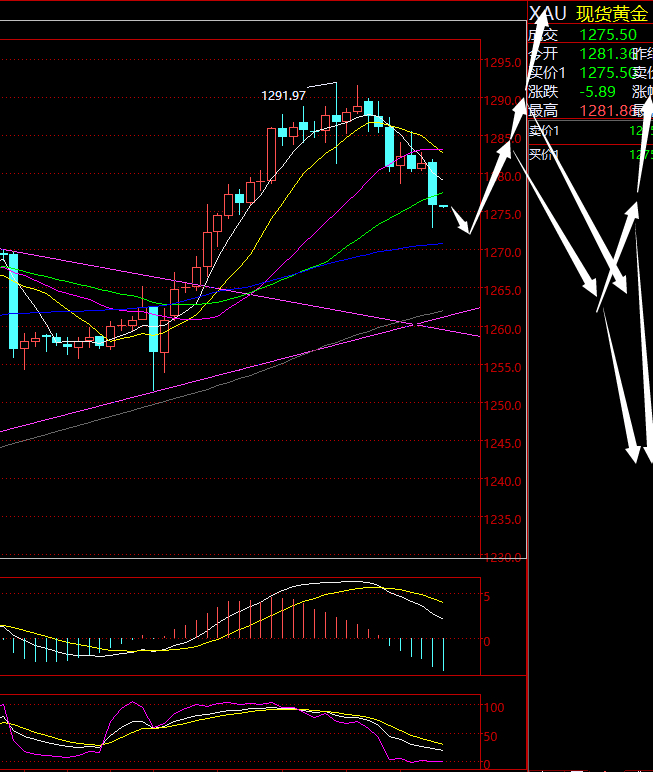Click the 1255.0 price axis label

[x=502, y=367]
